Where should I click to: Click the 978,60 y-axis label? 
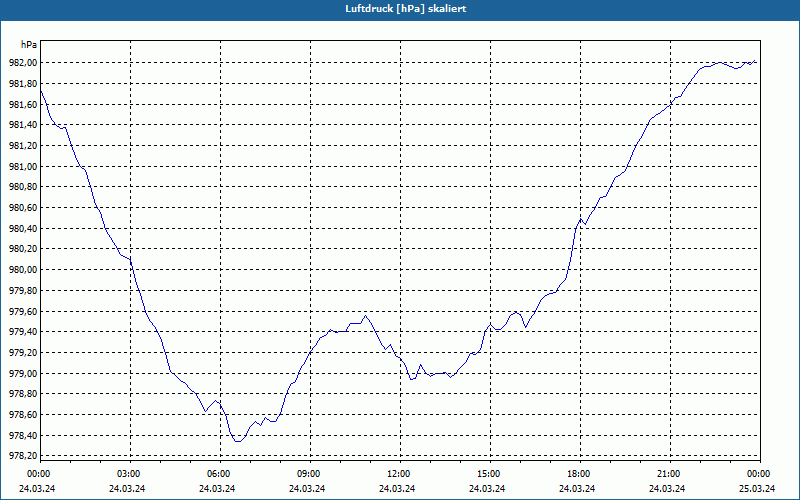coord(23,415)
